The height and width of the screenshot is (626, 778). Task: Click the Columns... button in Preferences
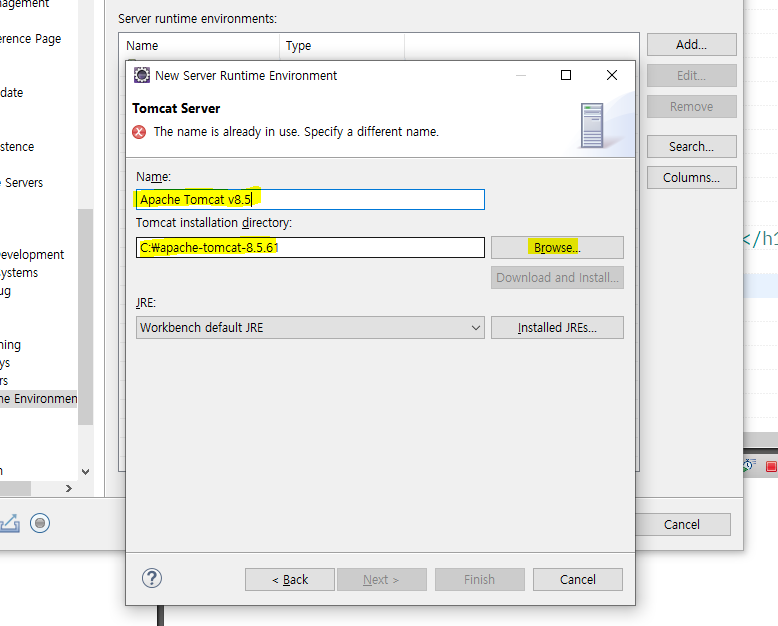[692, 178]
